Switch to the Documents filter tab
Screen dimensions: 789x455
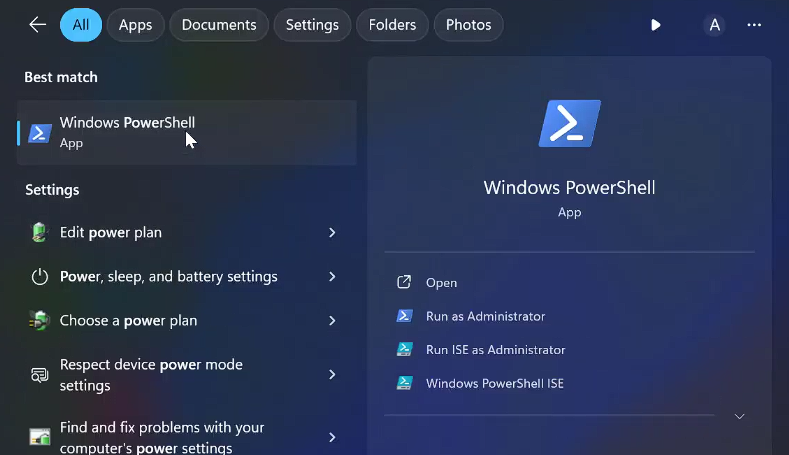(x=219, y=25)
